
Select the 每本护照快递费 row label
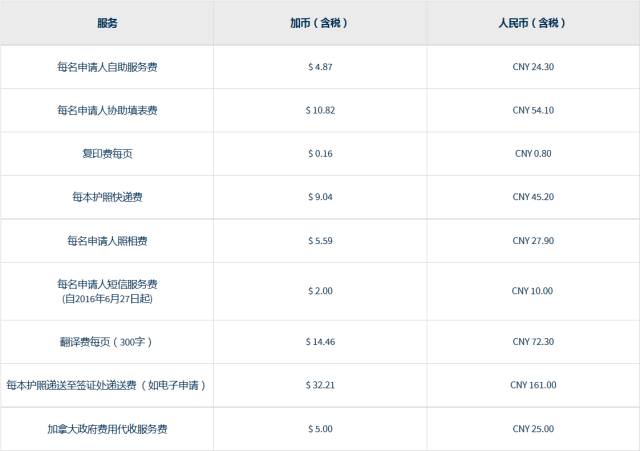tap(106, 197)
